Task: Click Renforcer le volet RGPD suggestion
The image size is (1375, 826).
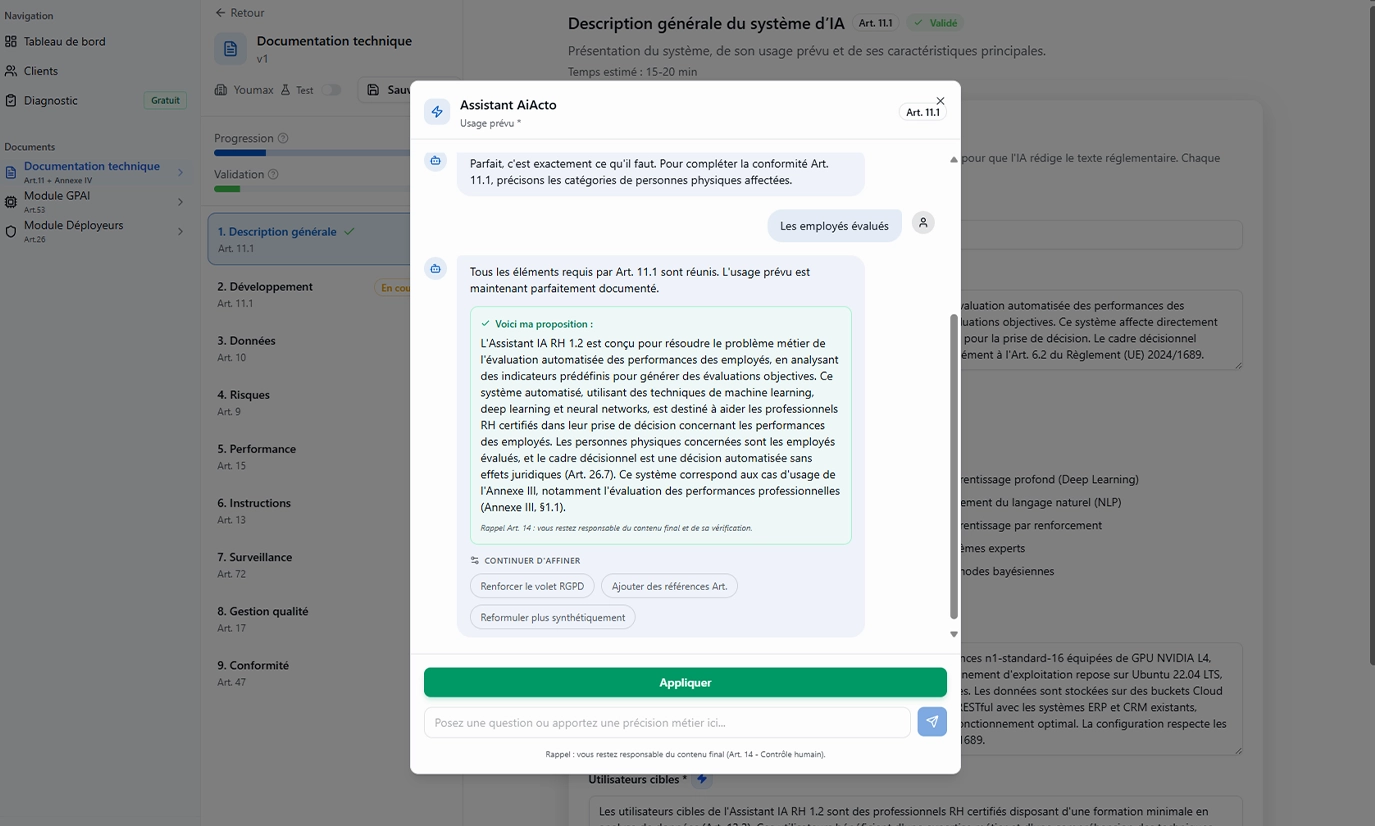Action: [532, 585]
